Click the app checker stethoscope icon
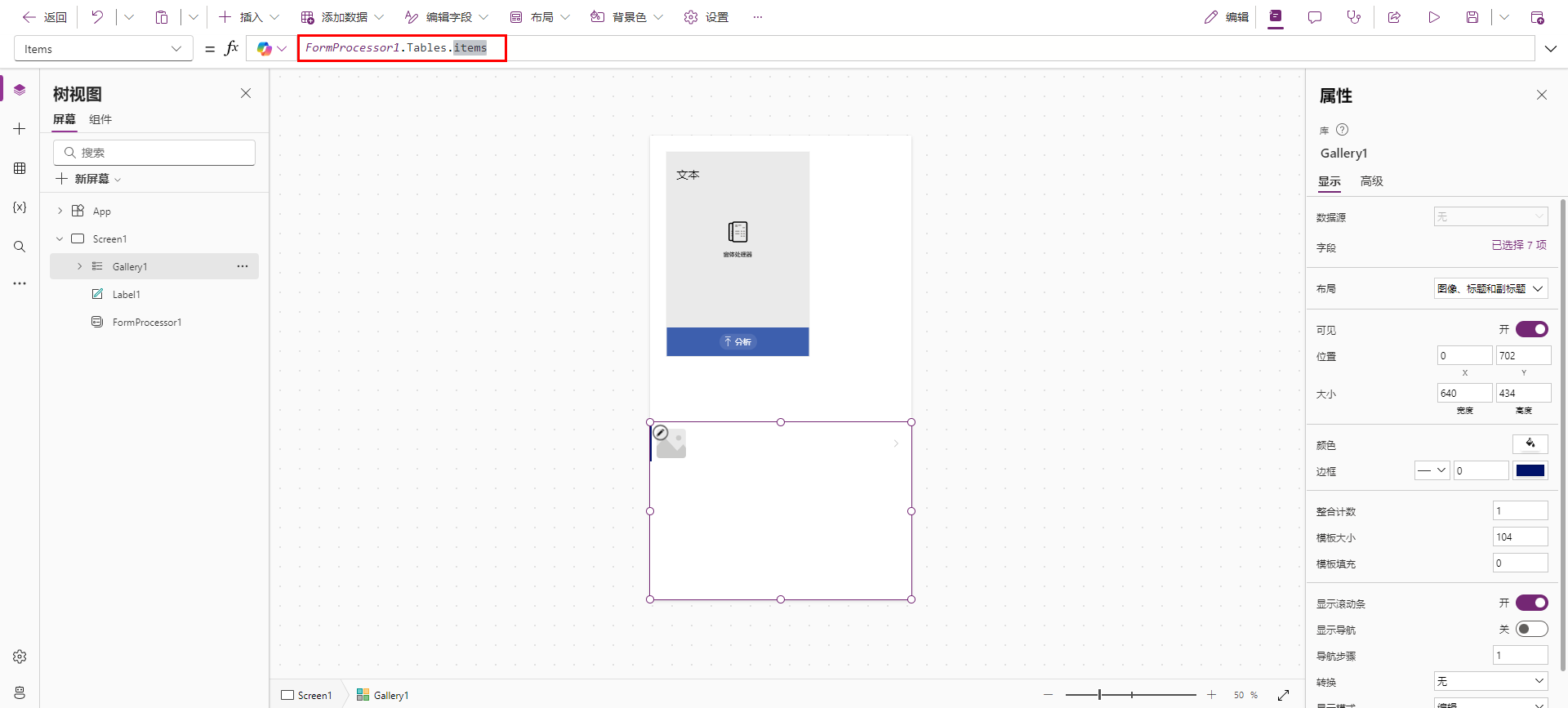The height and width of the screenshot is (708, 1568). [1354, 17]
